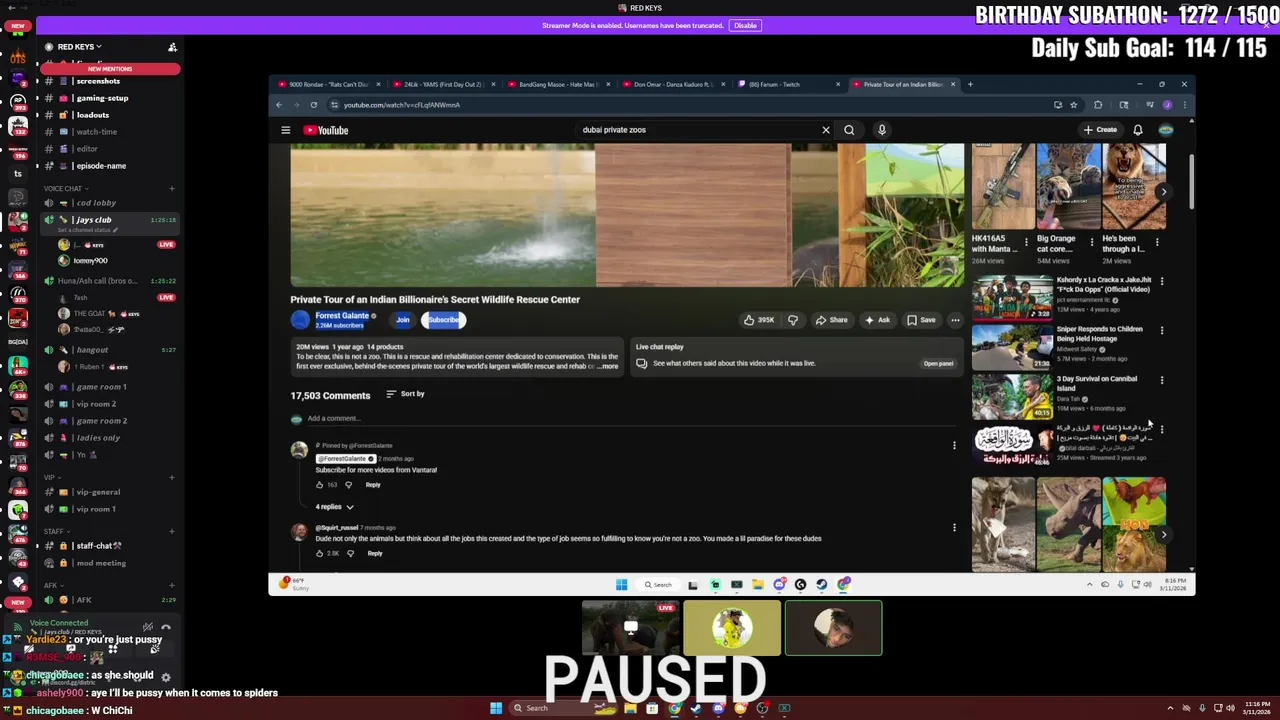Open the YouTube hamburger guide menu

pos(285,130)
